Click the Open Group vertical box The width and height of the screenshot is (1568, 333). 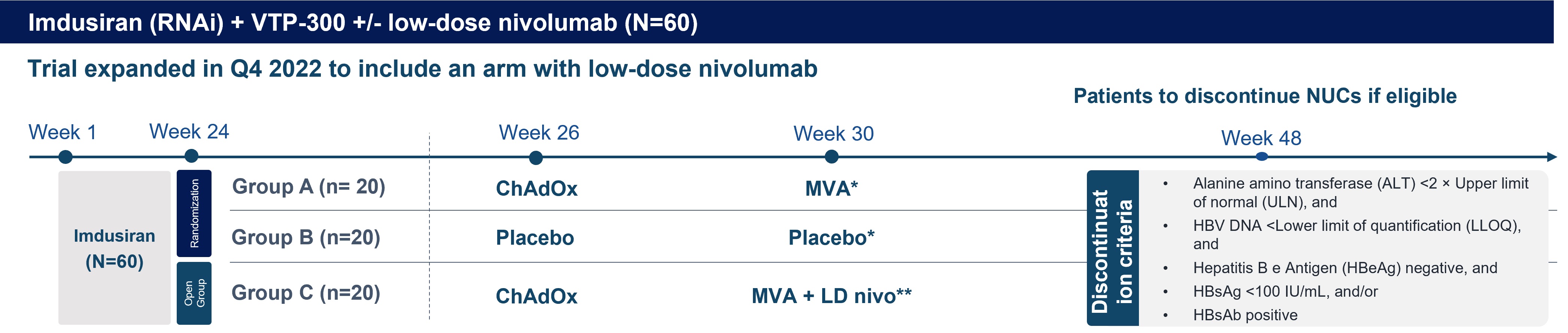pyautogui.click(x=194, y=293)
